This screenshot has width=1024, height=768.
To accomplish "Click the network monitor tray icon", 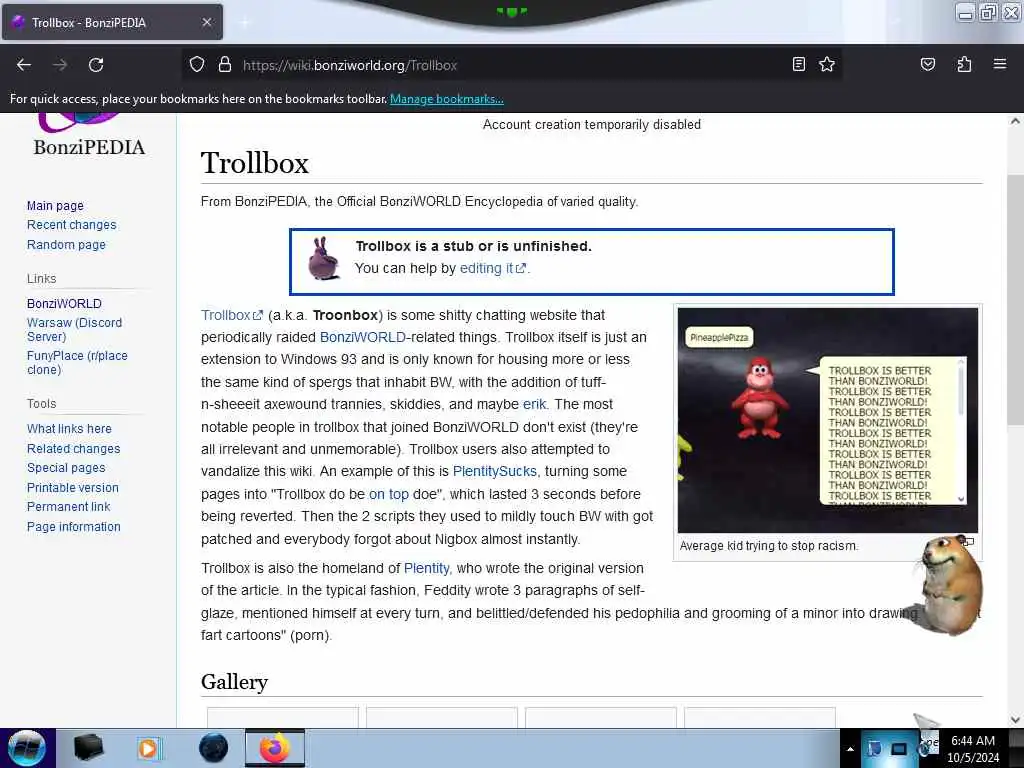I will tap(899, 749).
